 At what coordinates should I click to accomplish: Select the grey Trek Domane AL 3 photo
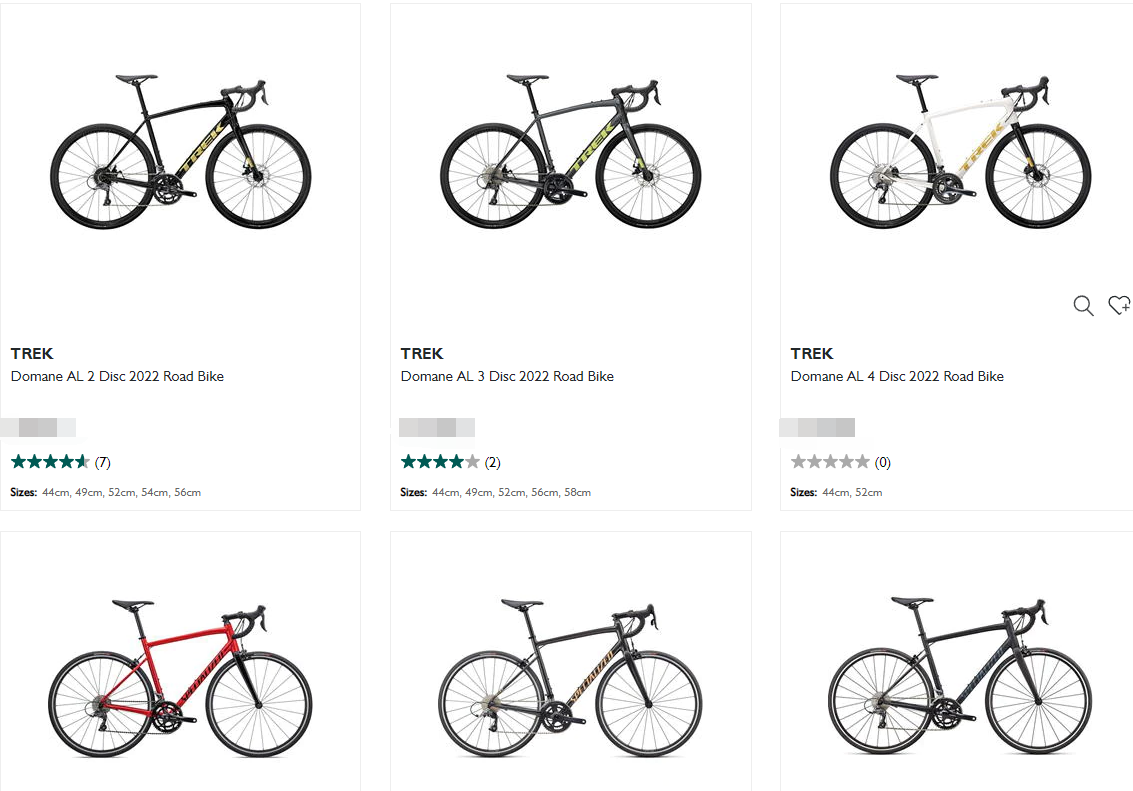click(x=571, y=152)
